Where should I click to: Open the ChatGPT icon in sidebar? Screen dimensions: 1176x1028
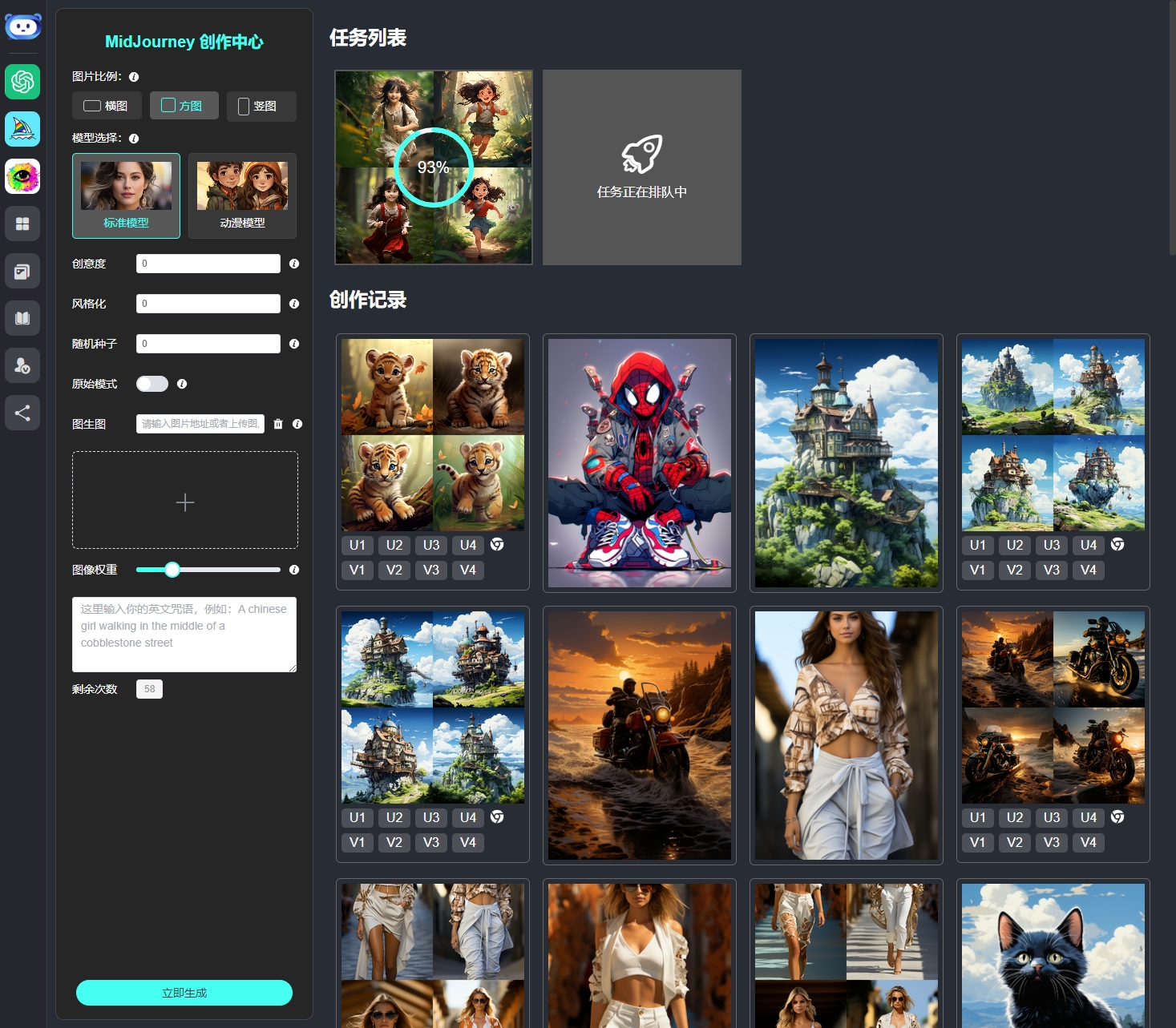coord(22,82)
